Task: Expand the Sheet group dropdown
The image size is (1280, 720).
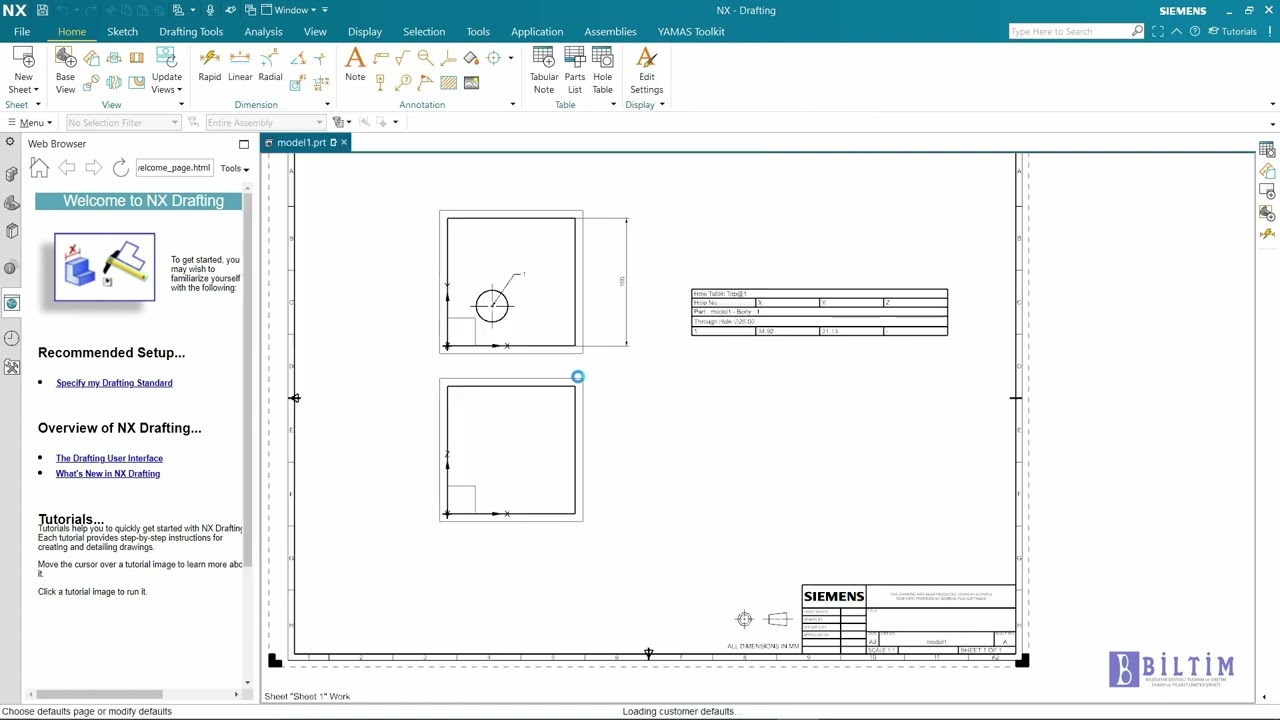Action: pos(38,105)
